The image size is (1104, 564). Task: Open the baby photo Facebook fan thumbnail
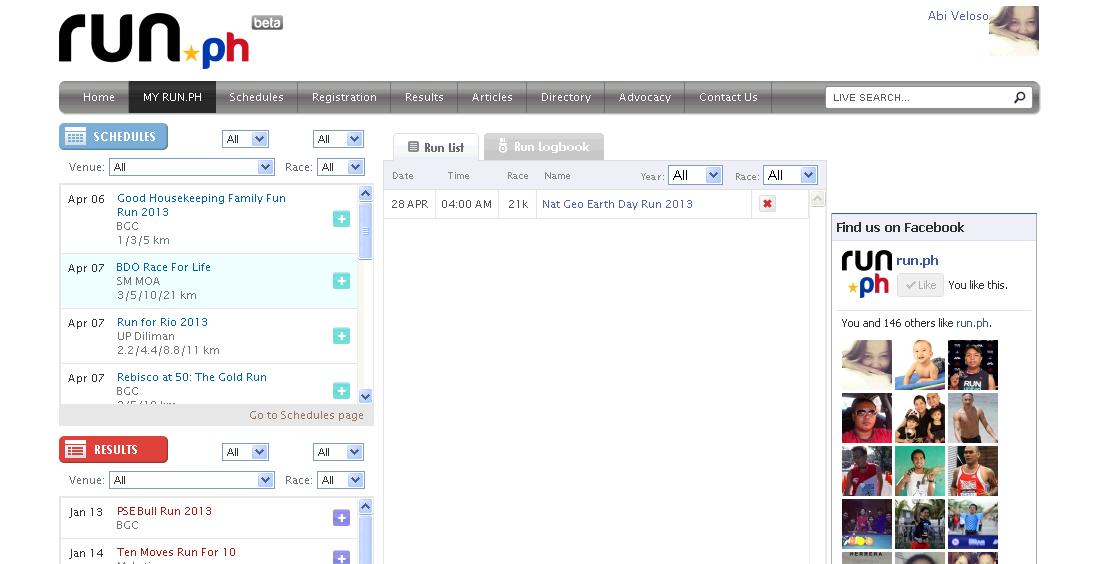pyautogui.click(x=920, y=365)
